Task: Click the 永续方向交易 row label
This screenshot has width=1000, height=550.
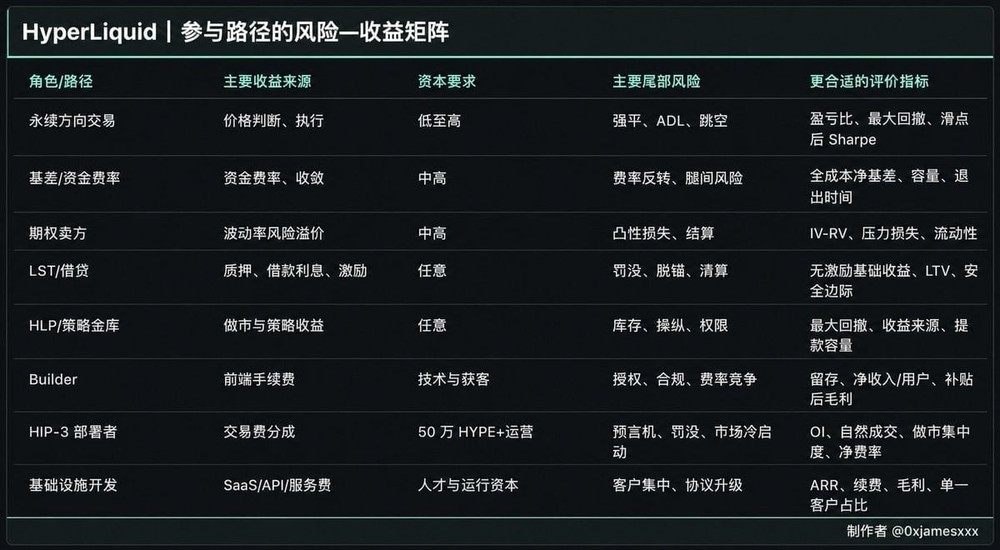Action: [x=72, y=121]
